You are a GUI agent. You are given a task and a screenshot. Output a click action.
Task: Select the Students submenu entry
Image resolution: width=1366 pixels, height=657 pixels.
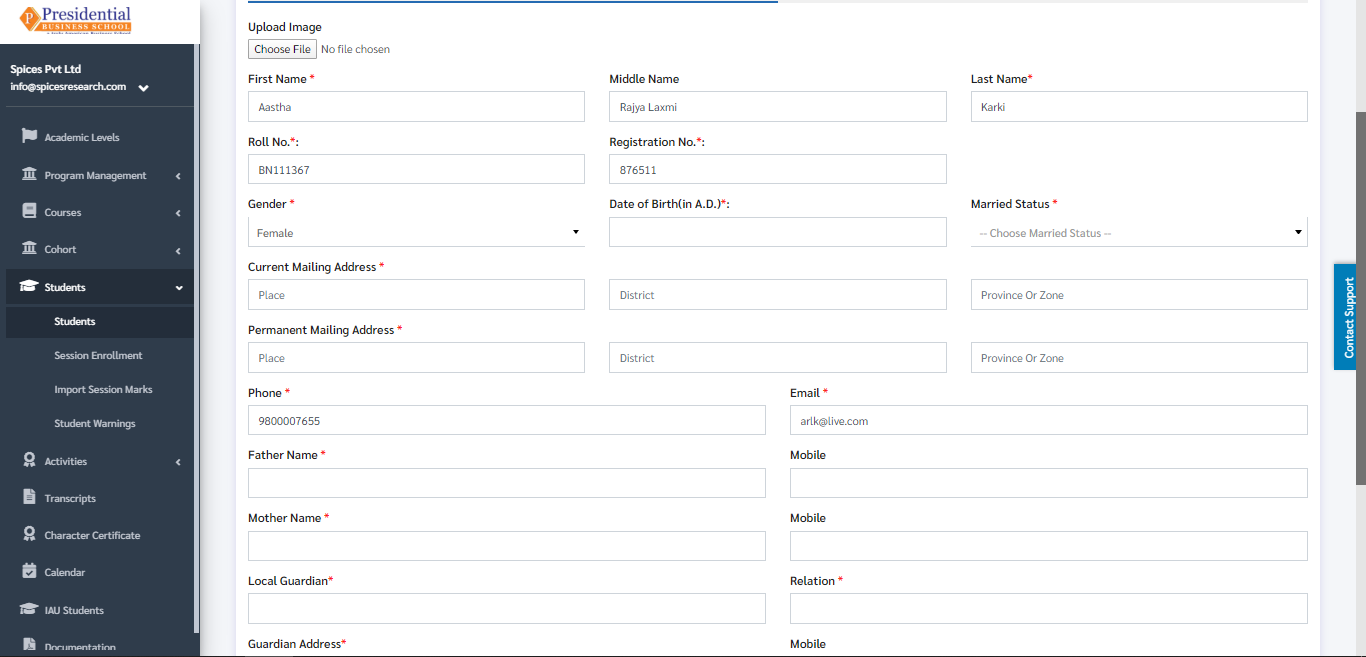point(75,321)
